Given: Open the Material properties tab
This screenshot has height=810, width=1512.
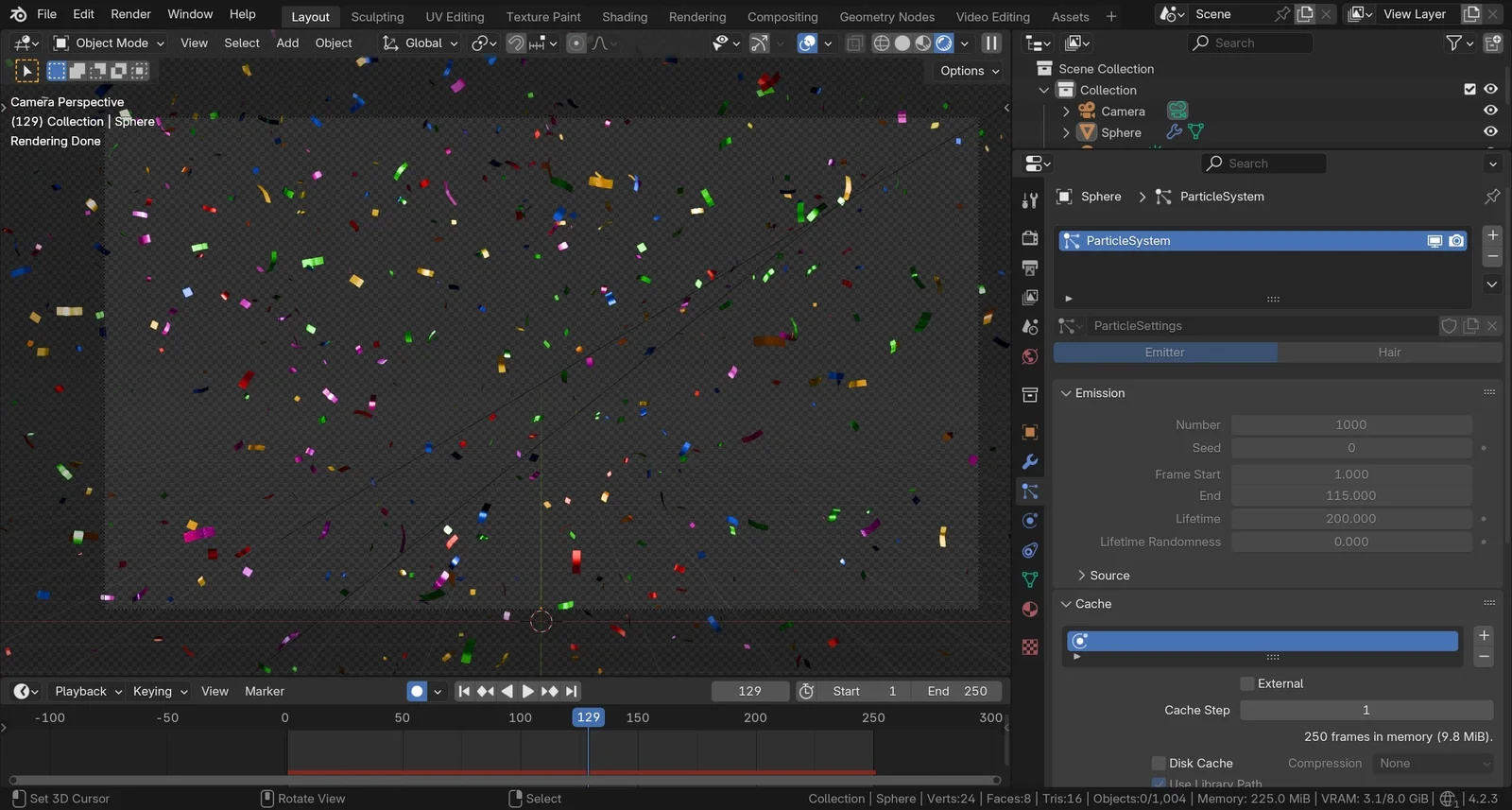Looking at the screenshot, I should click(1030, 609).
